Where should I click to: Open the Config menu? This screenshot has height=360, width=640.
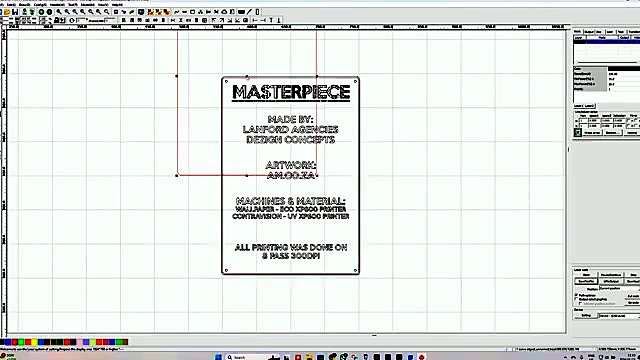point(40,4)
